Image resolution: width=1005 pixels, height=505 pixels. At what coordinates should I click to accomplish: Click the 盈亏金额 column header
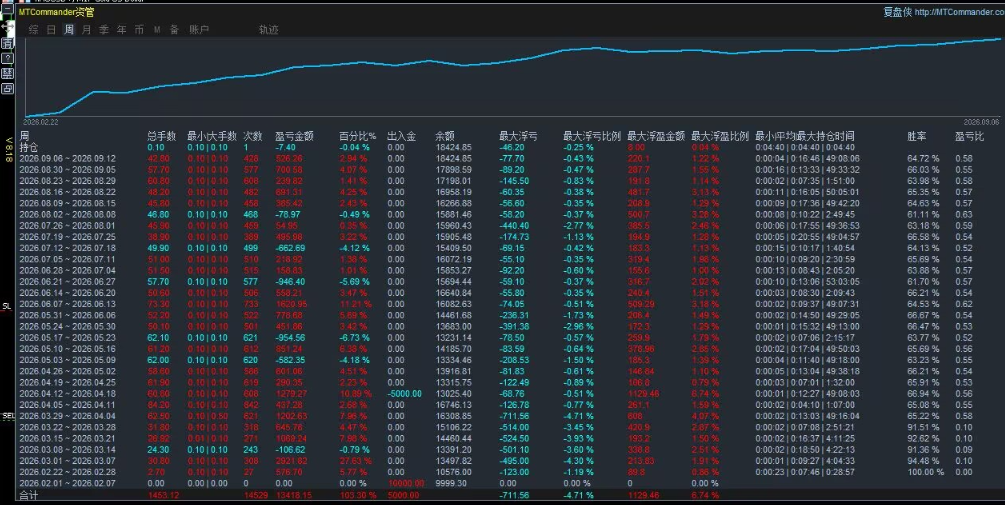(294, 136)
